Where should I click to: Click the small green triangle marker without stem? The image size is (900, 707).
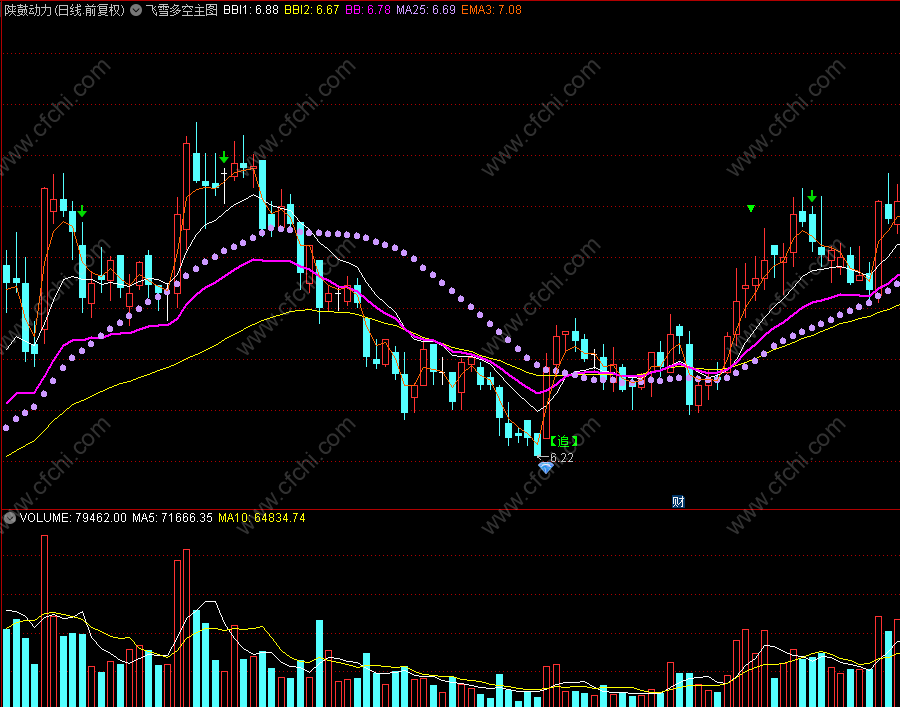(751, 208)
